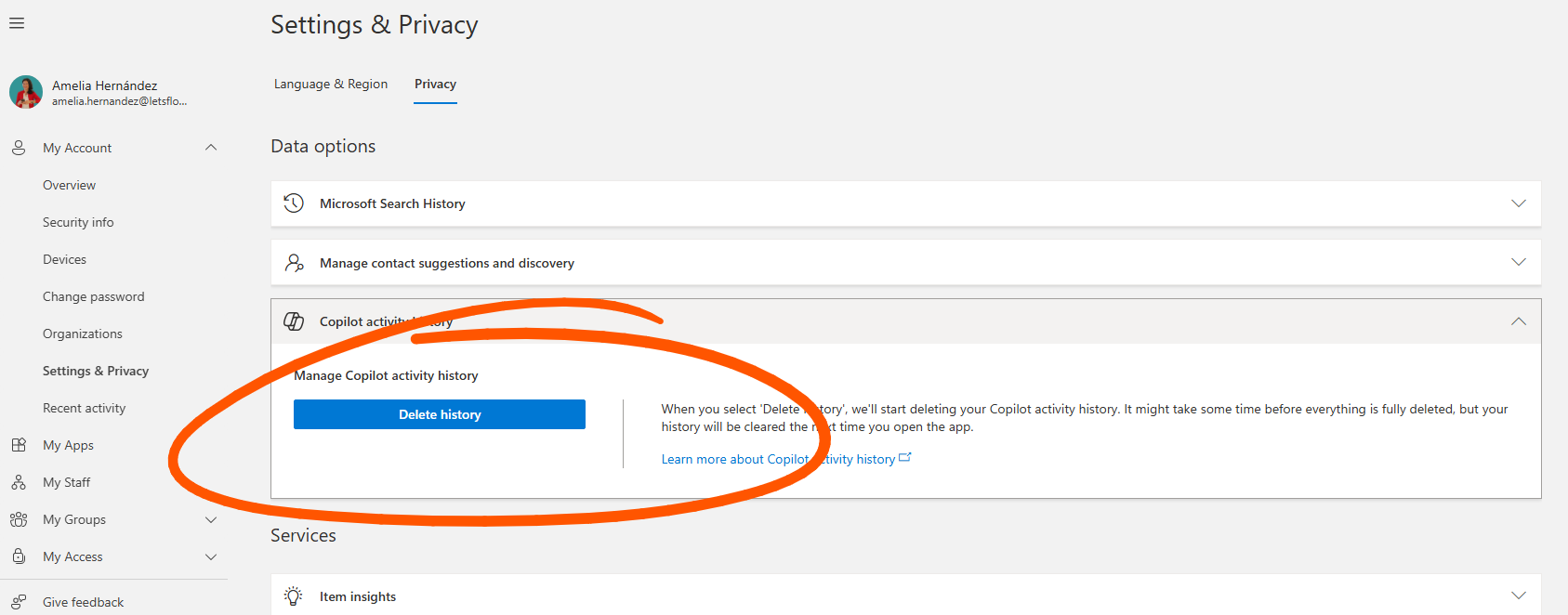Viewport: 1568px width, 615px height.
Task: Open My Access in sidebar
Action: coord(72,556)
